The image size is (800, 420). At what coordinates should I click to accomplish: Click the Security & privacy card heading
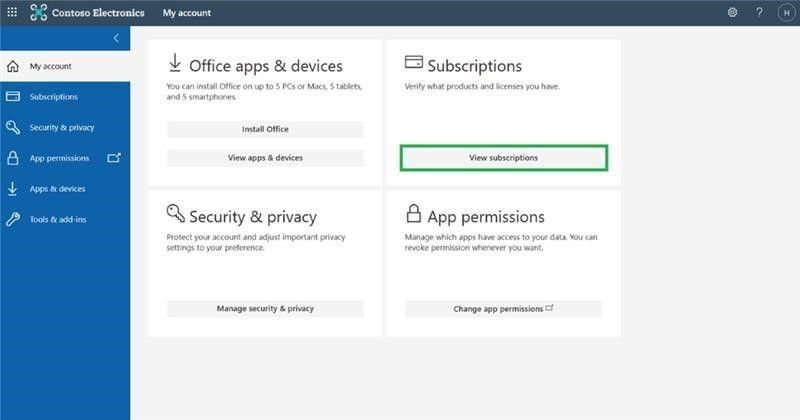tap(253, 217)
